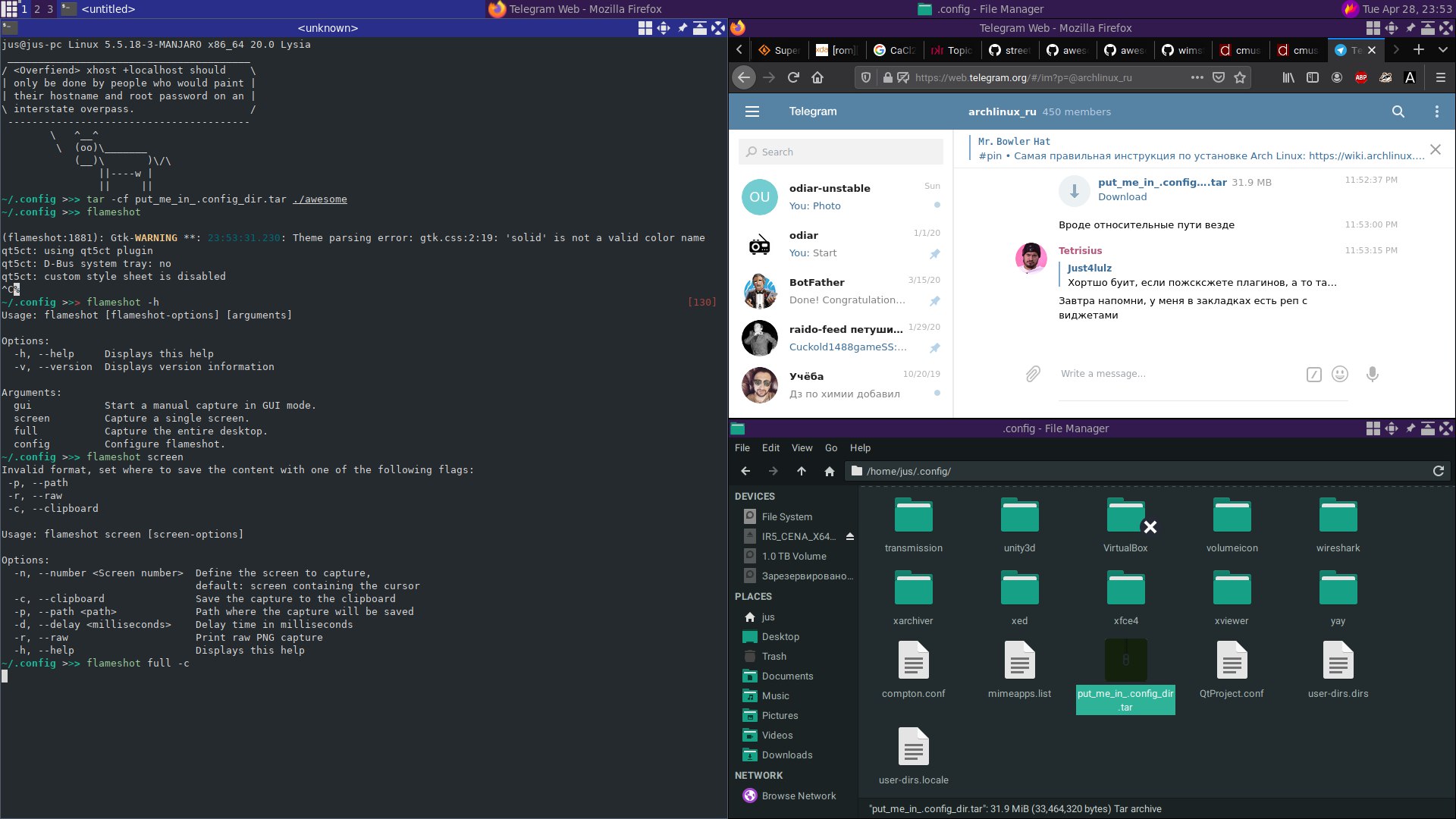
Task: Open 1.0 TB Volume in sidebar
Action: pos(794,556)
